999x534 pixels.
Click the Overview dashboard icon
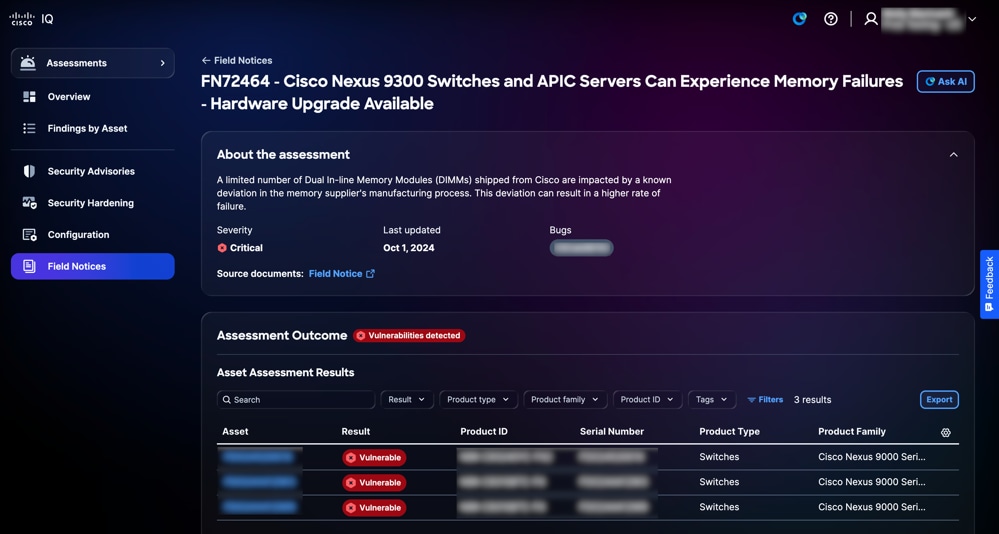(x=29, y=97)
